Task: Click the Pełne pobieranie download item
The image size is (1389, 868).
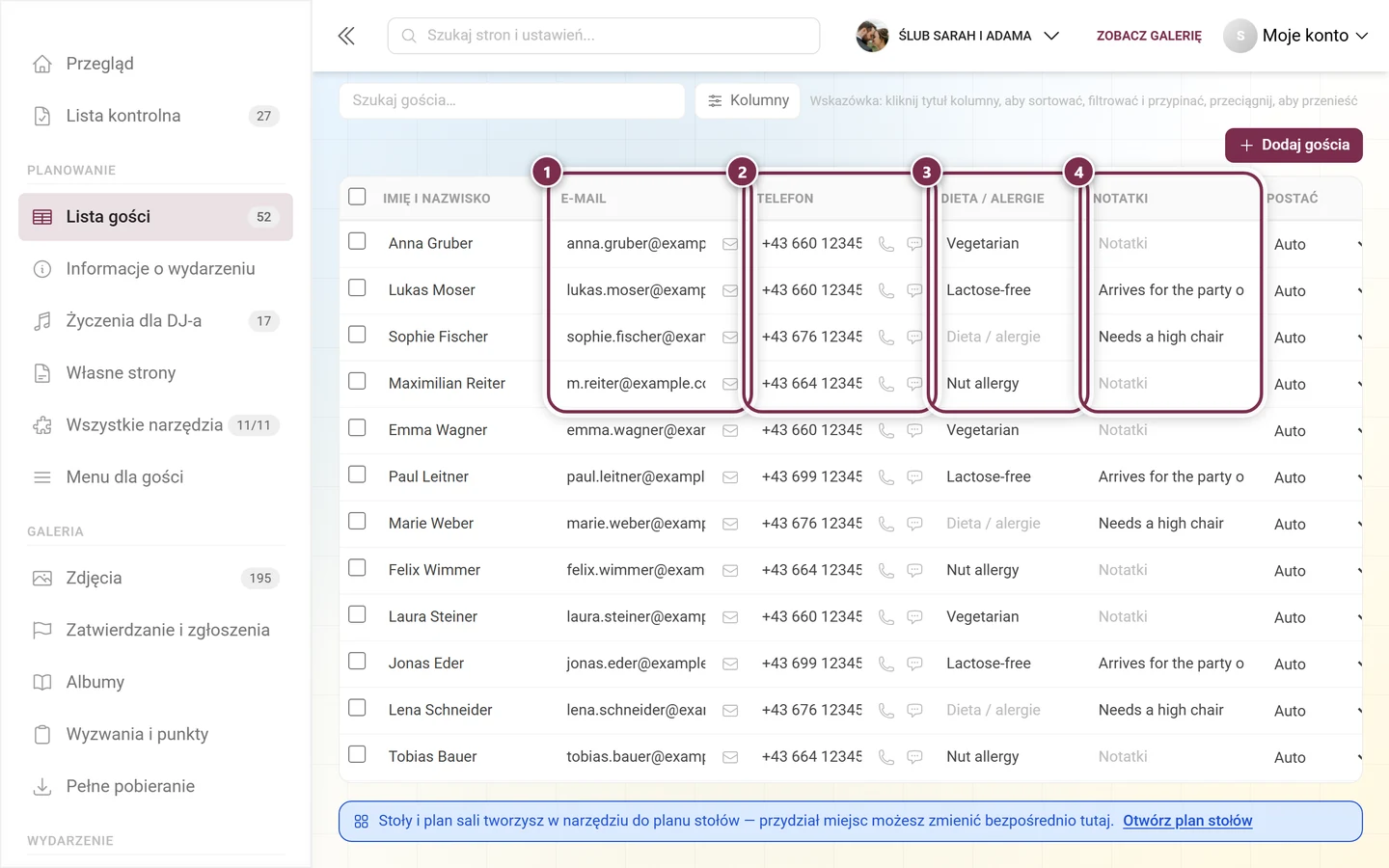Action: pyautogui.click(x=155, y=786)
